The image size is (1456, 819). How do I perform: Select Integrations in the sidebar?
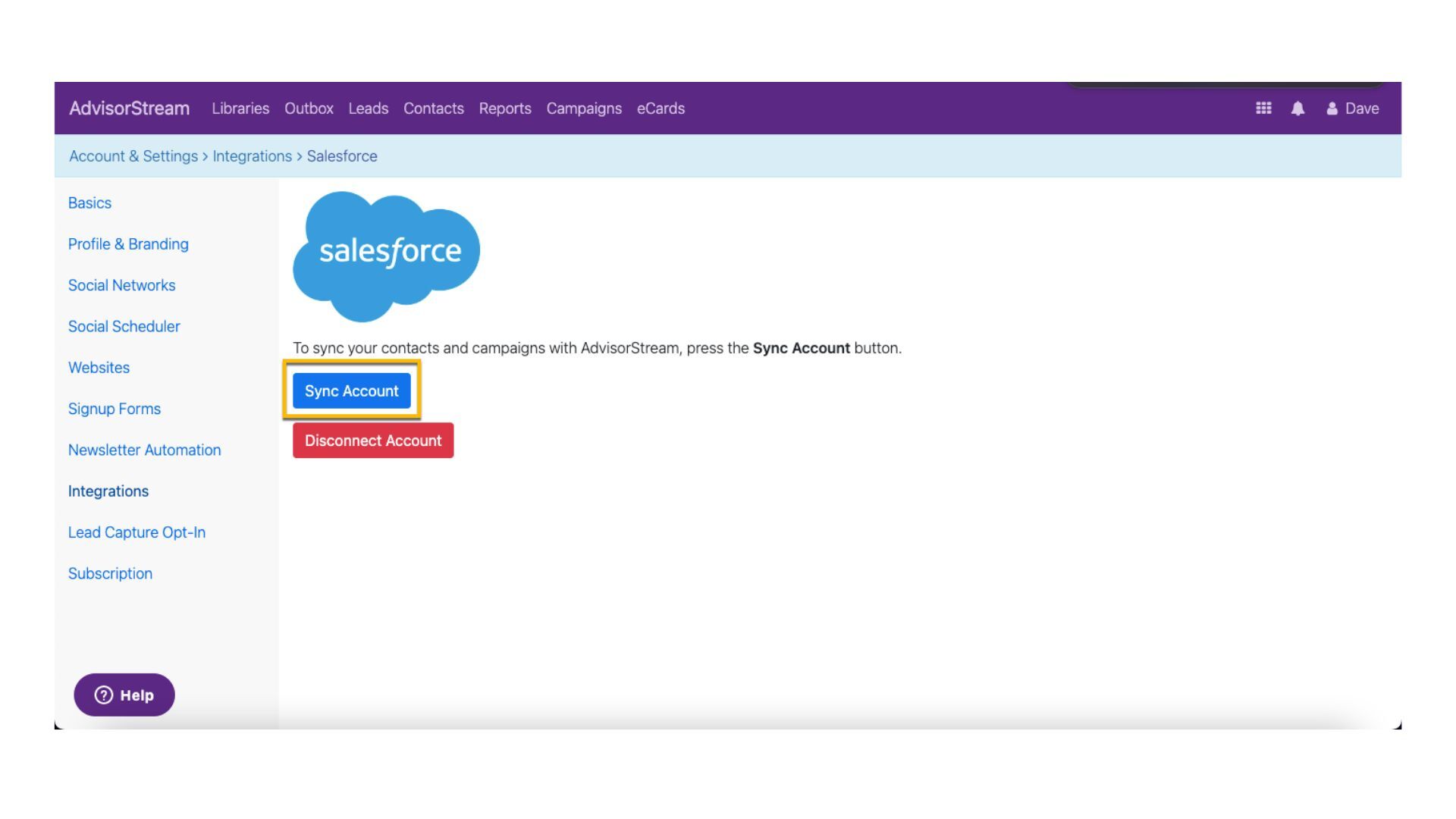click(x=108, y=491)
